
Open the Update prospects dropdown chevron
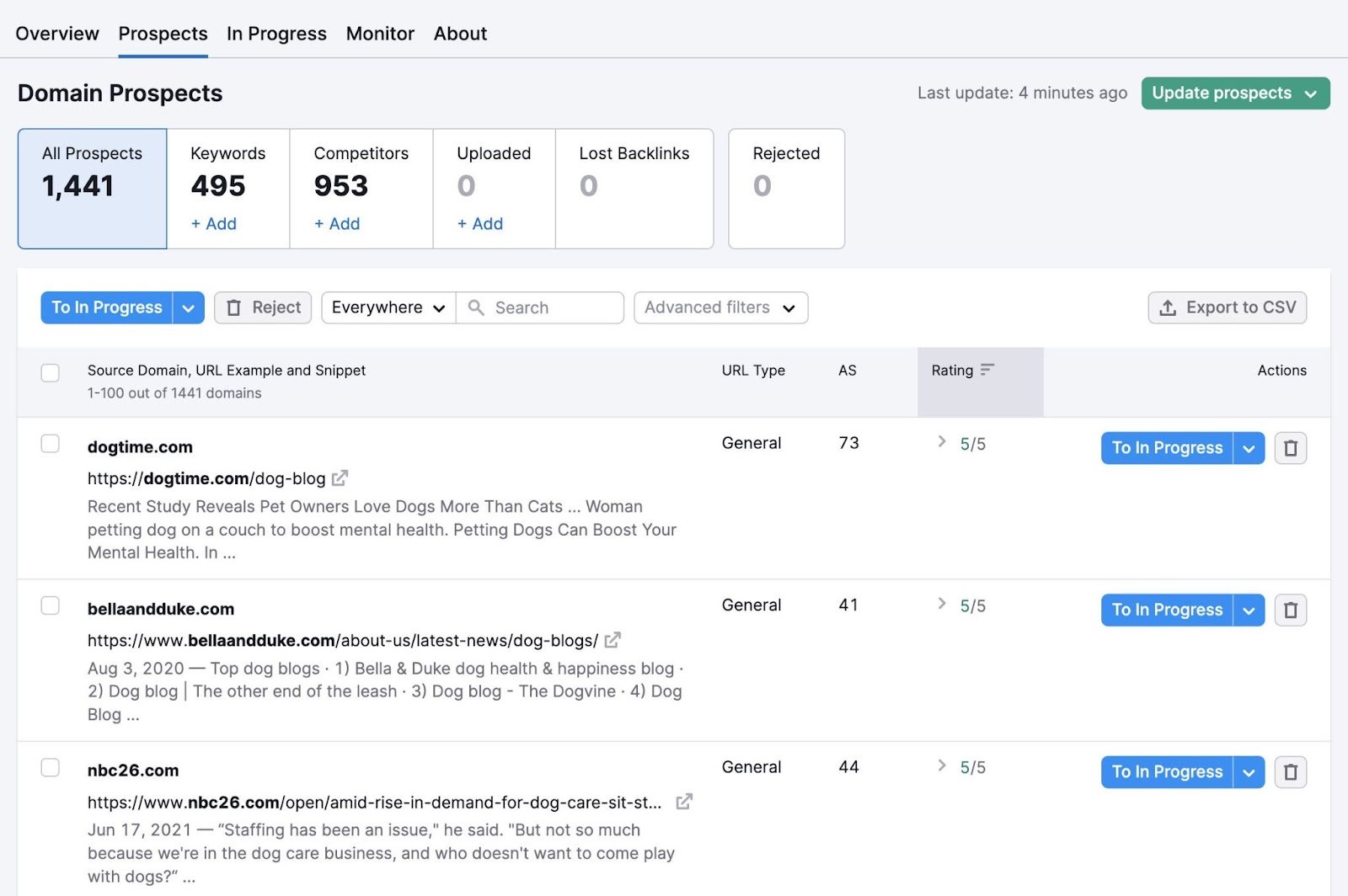coord(1308,93)
